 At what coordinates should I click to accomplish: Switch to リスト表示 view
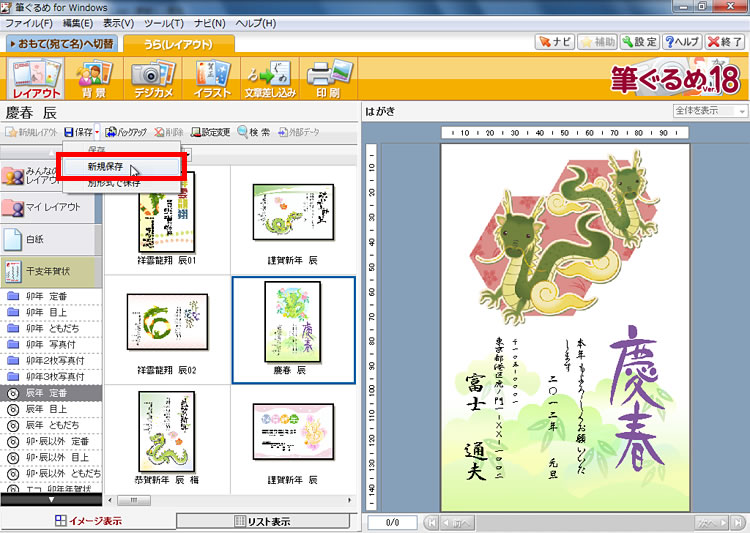point(263,521)
